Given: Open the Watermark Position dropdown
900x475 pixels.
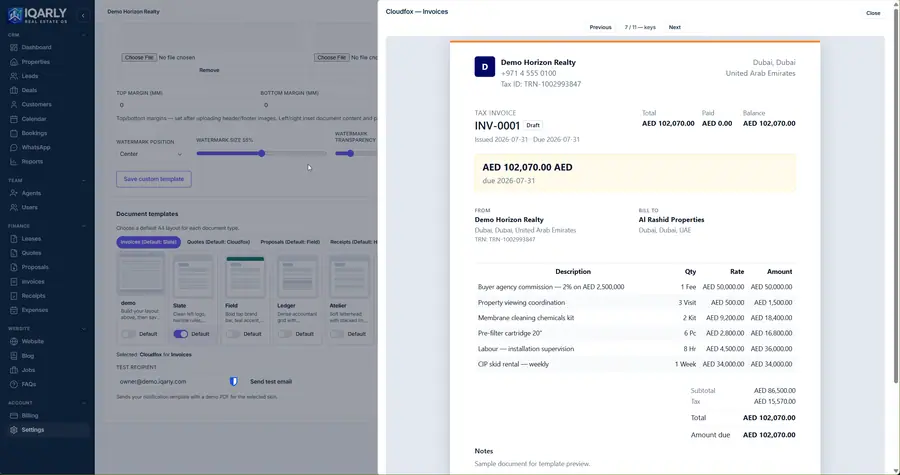Looking at the screenshot, I should (151, 154).
